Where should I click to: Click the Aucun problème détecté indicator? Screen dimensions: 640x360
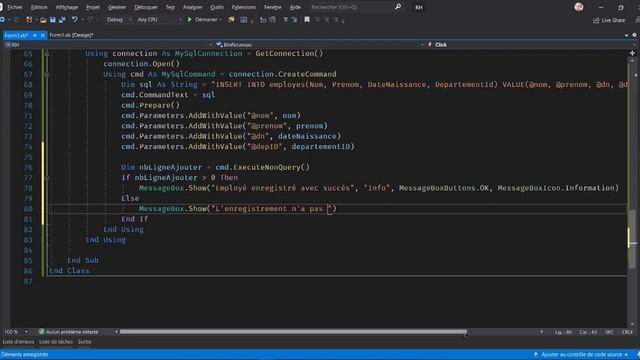tap(69, 332)
